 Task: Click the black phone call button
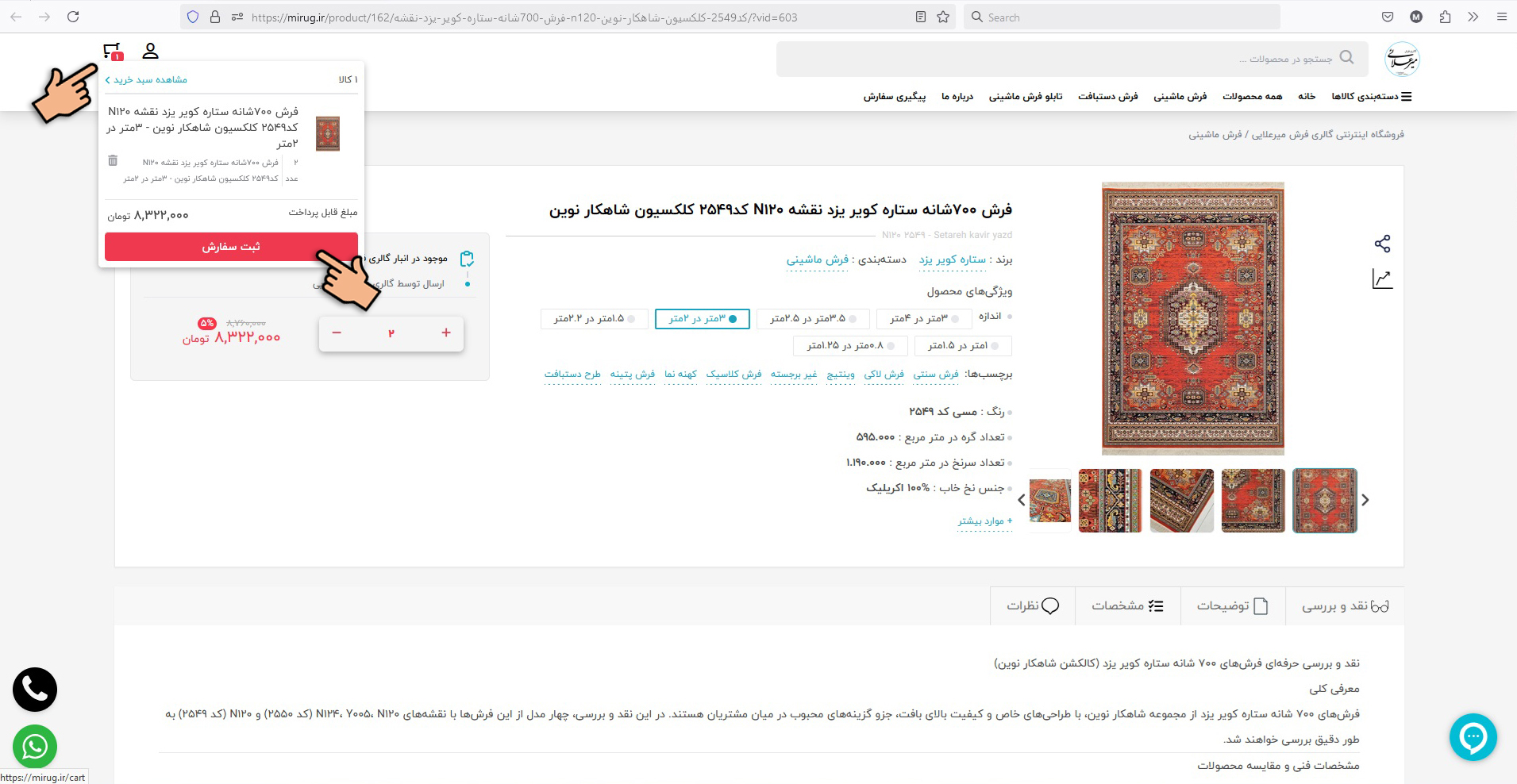tap(35, 690)
